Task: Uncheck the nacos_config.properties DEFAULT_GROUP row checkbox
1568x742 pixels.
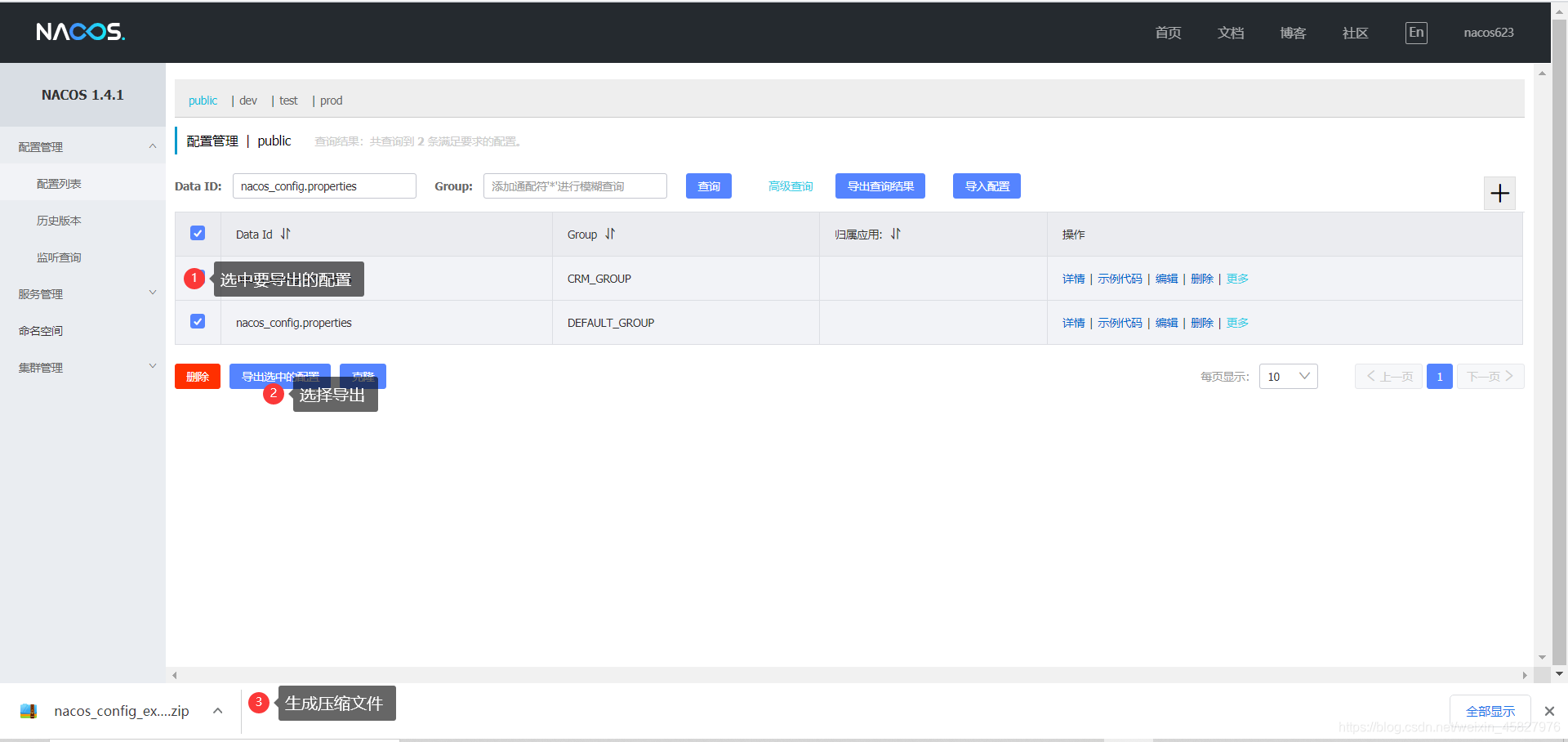Action: pyautogui.click(x=198, y=321)
